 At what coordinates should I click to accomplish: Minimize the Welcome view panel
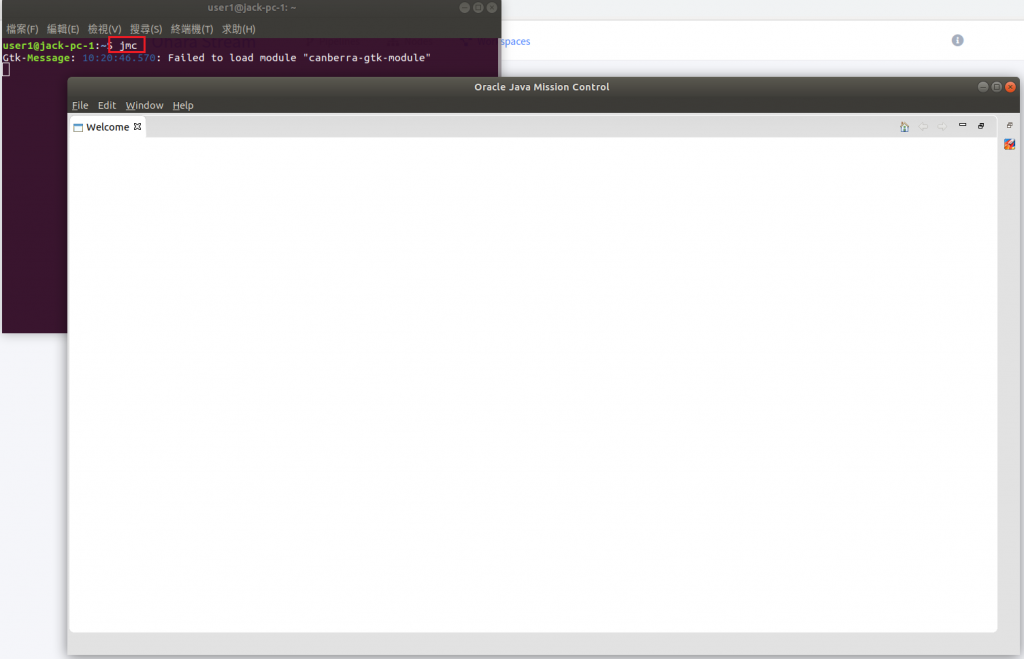(x=962, y=125)
